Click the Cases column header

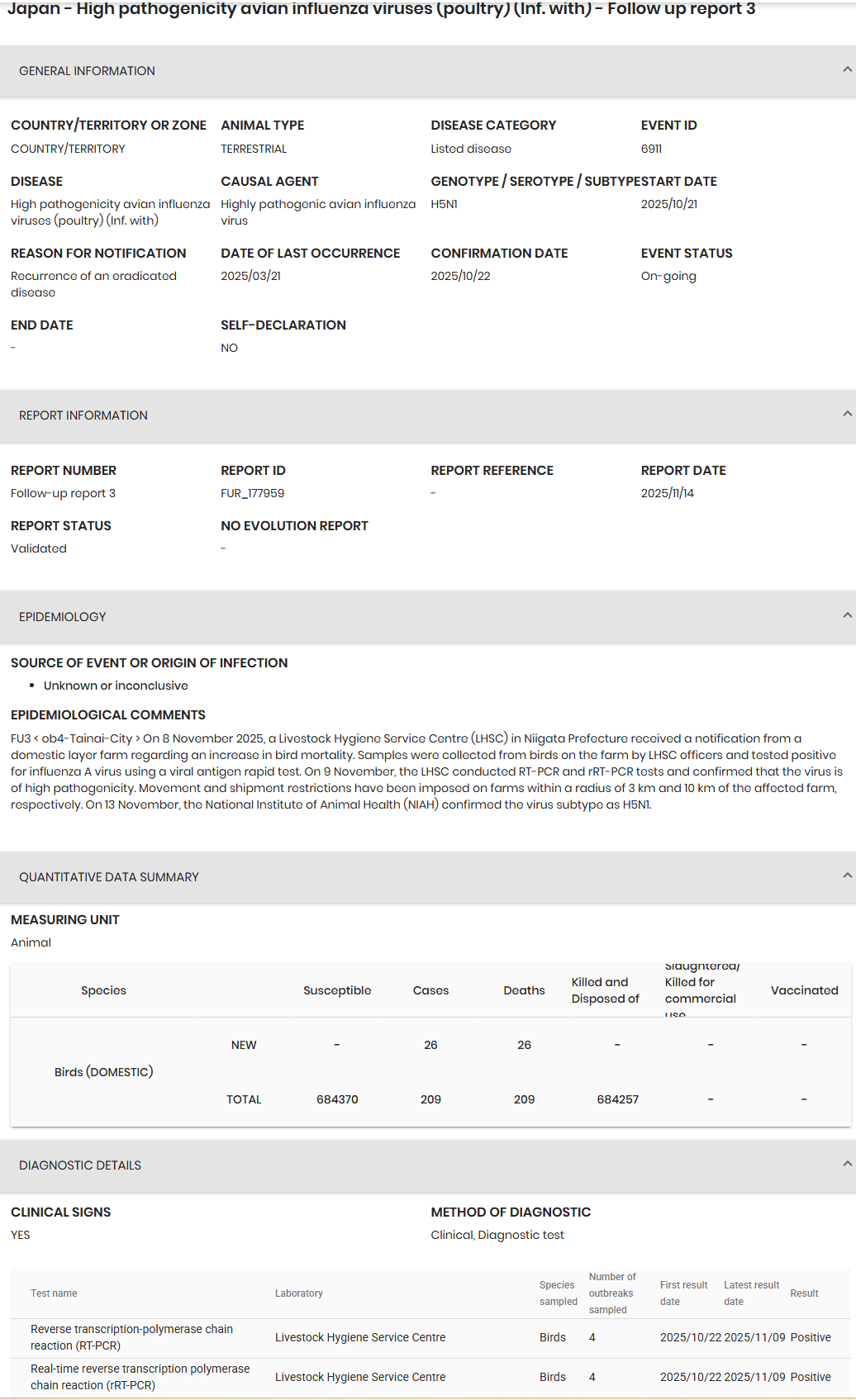tap(430, 990)
